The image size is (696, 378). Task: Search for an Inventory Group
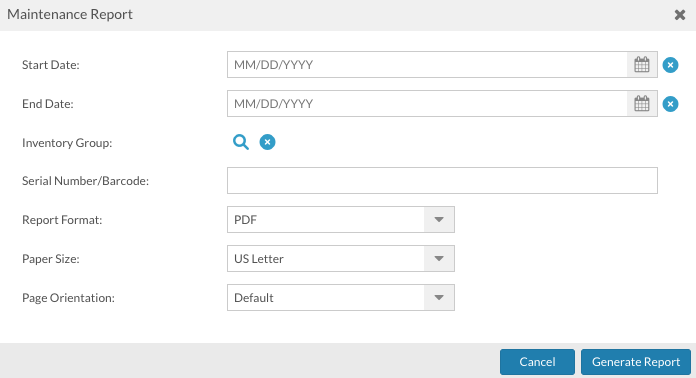[x=241, y=142]
